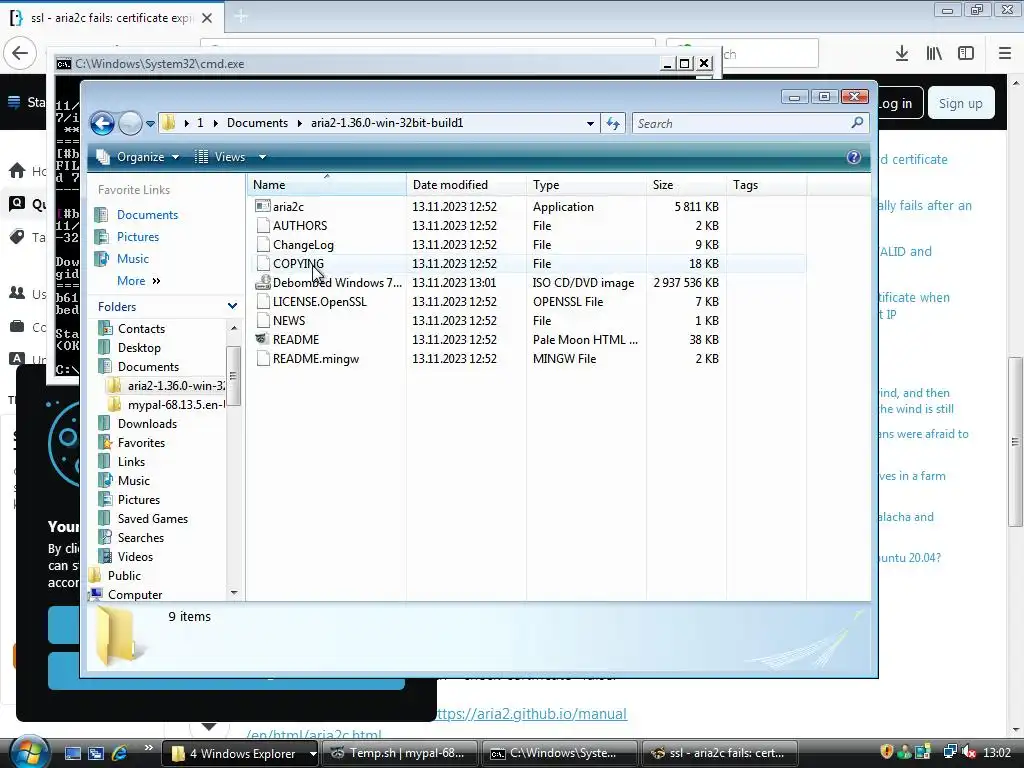
Task: Open aria2.github.io manual link
Action: click(530, 714)
